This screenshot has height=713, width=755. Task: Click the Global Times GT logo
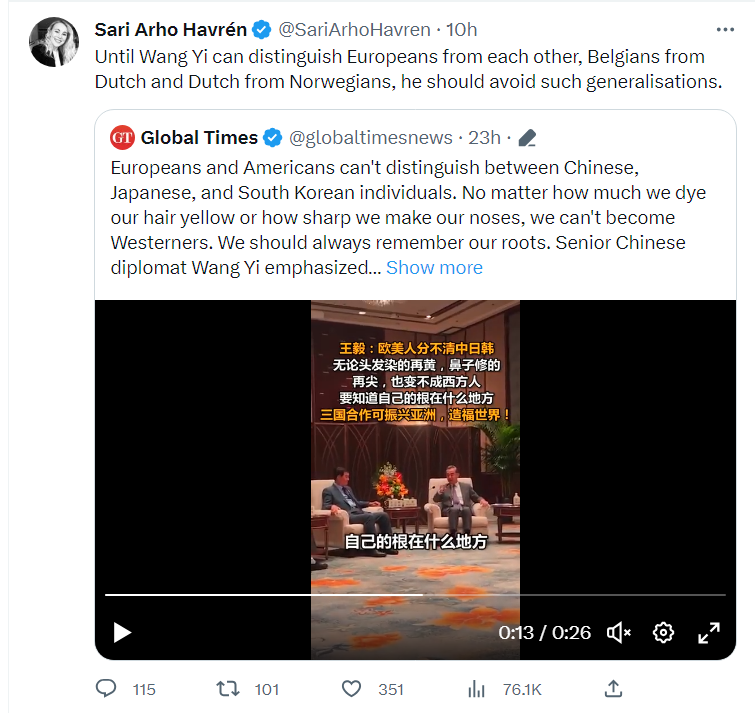click(x=122, y=137)
